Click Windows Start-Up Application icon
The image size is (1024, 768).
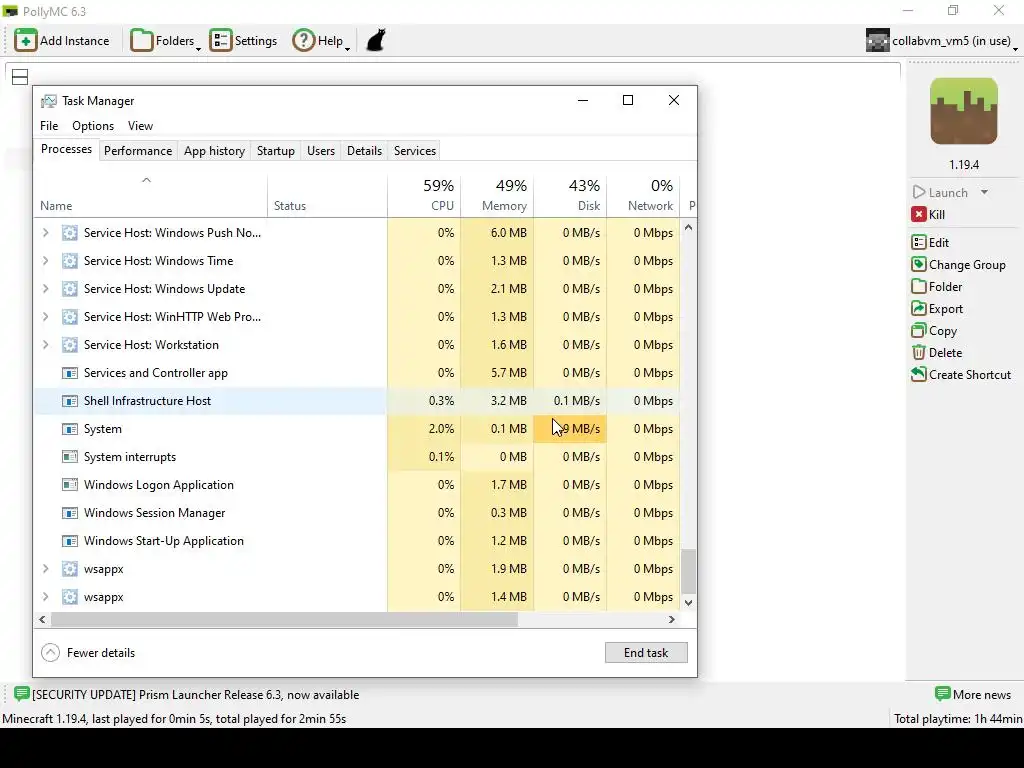point(70,541)
